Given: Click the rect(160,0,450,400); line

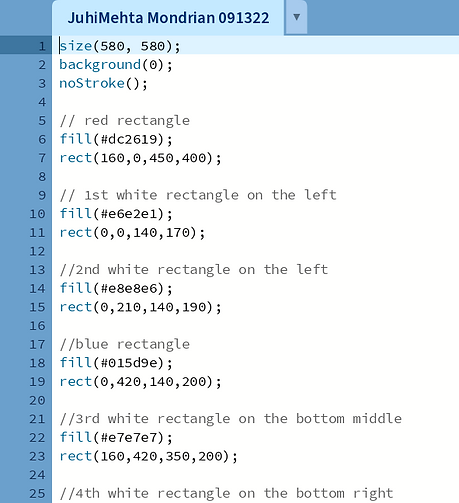Looking at the screenshot, I should click(x=140, y=158).
